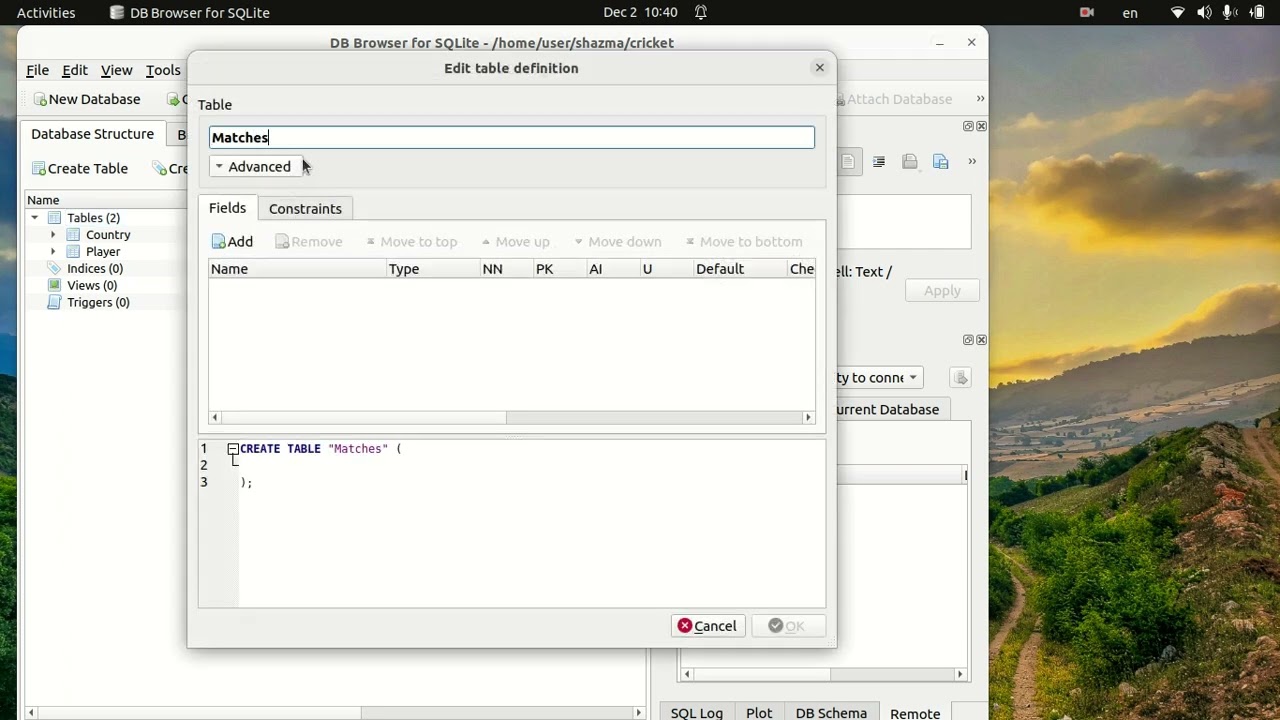Click the Apply button in Edit Cell
The image size is (1280, 720).
(x=942, y=291)
